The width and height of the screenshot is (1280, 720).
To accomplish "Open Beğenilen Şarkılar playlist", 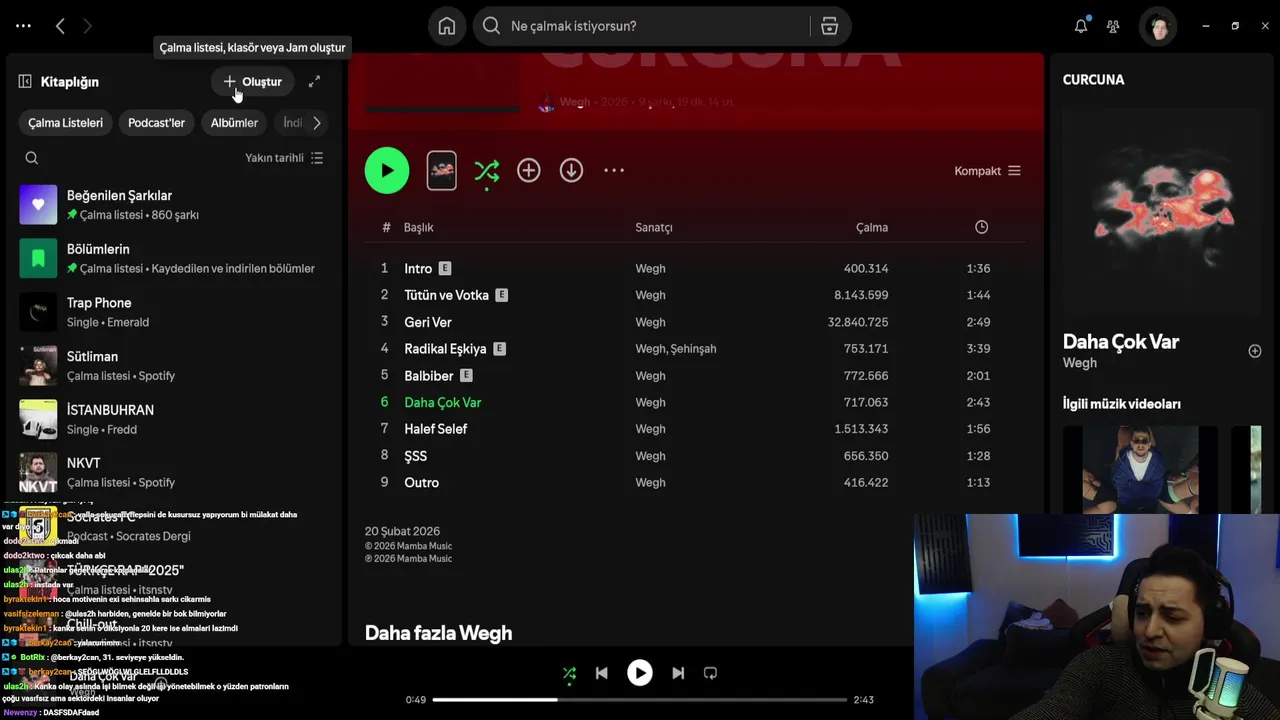I will click(x=174, y=204).
